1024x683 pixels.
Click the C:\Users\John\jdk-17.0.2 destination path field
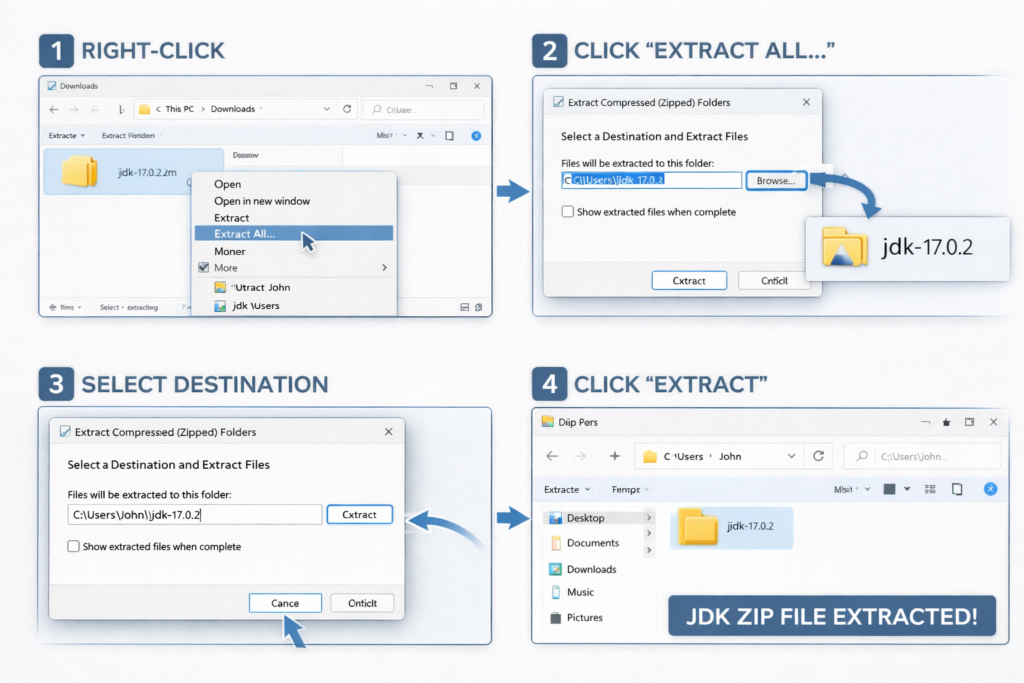[196, 515]
